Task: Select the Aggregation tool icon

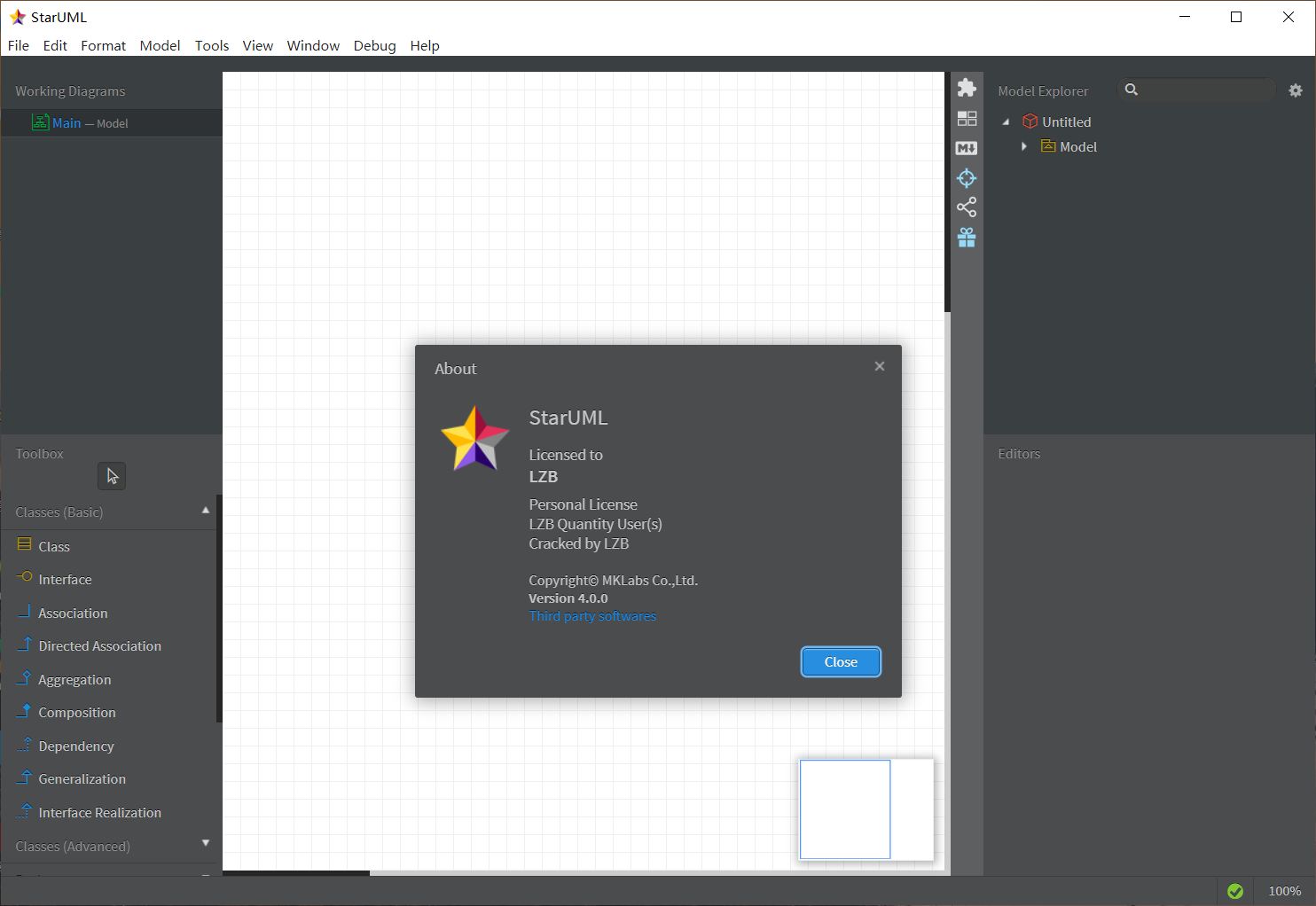Action: coord(25,677)
